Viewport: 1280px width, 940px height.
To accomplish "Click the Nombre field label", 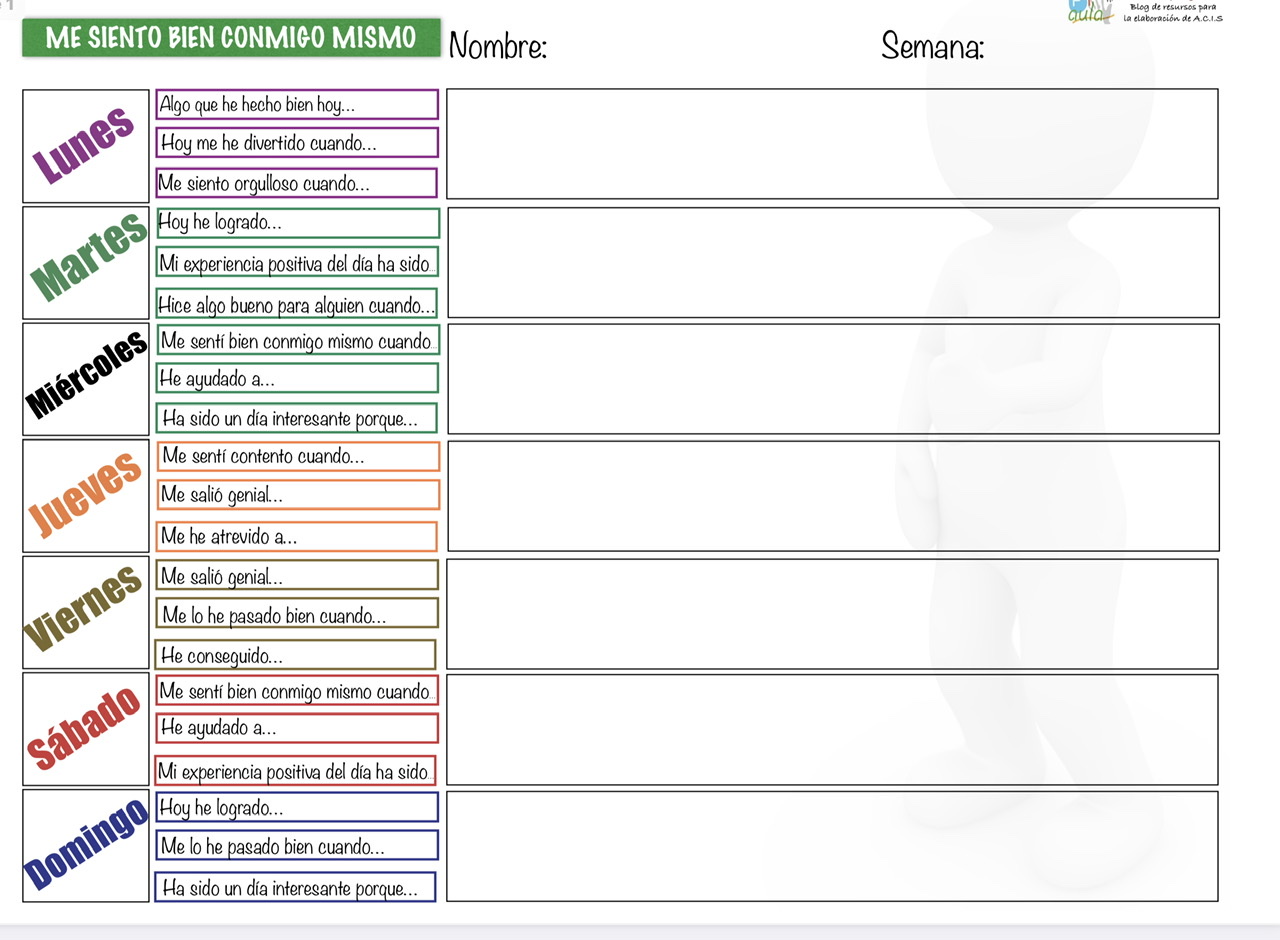I will [x=498, y=46].
